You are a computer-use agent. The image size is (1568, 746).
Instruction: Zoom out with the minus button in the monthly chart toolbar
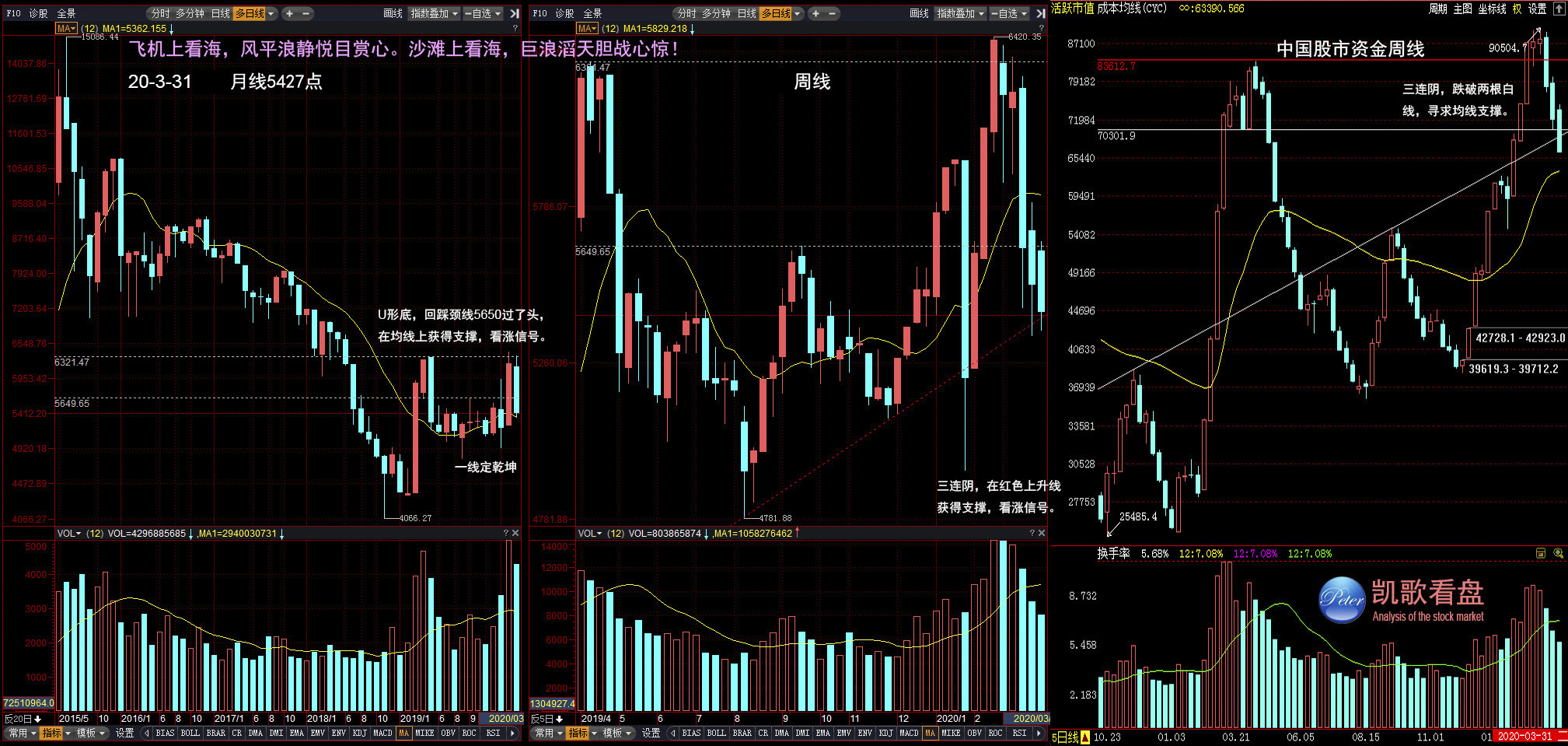[x=306, y=13]
